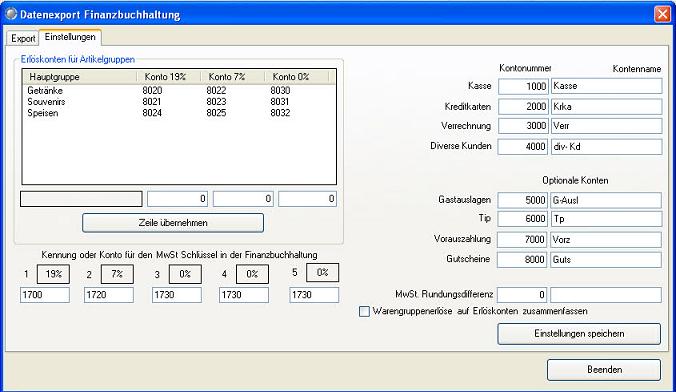Click the Konto 19% column header
Image resolution: width=676 pixels, height=392 pixels.
tap(169, 77)
